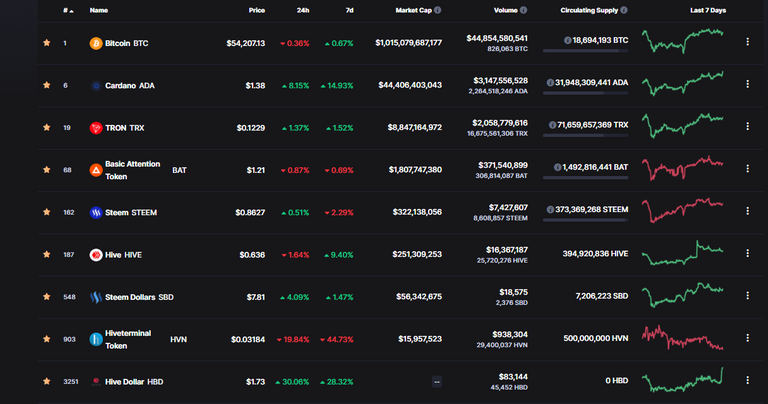Screen dimensions: 768x404
Task: Click Cardano market cap $44,406,403,043
Action: click(410, 85)
